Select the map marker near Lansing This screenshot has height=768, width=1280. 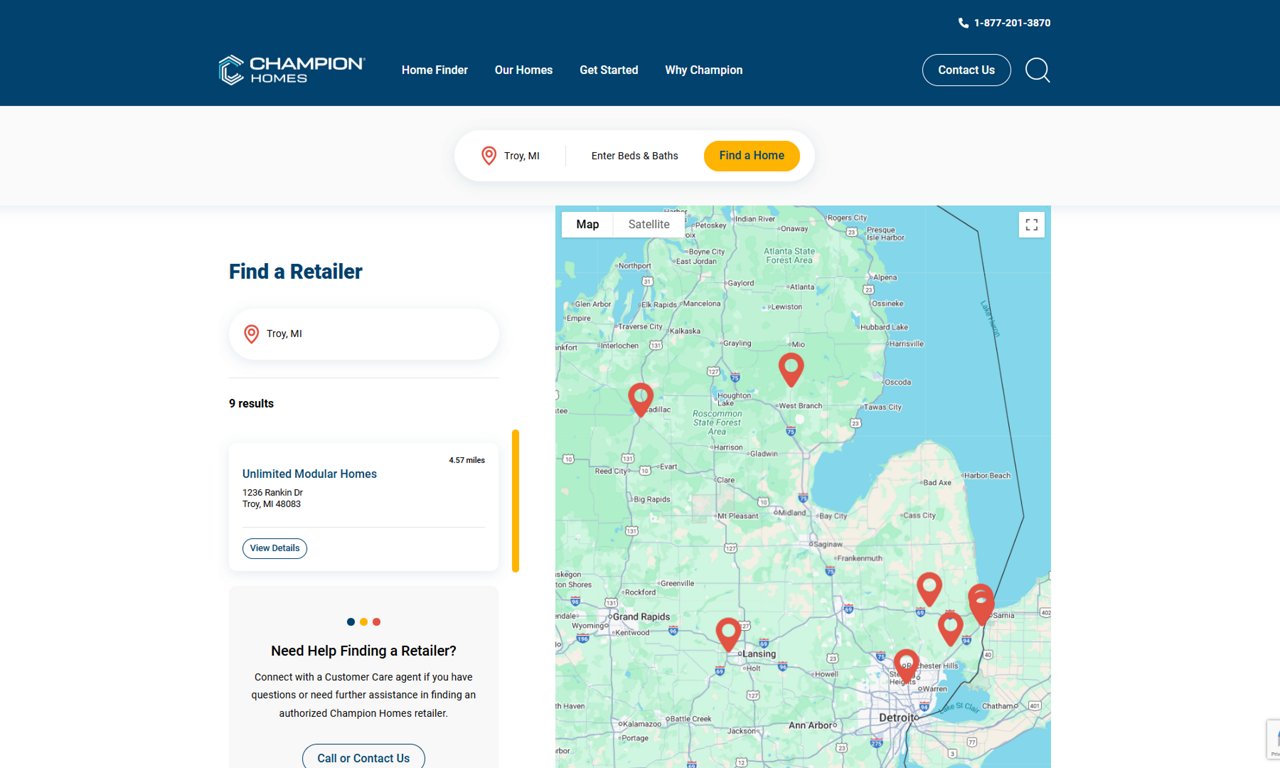(x=728, y=632)
